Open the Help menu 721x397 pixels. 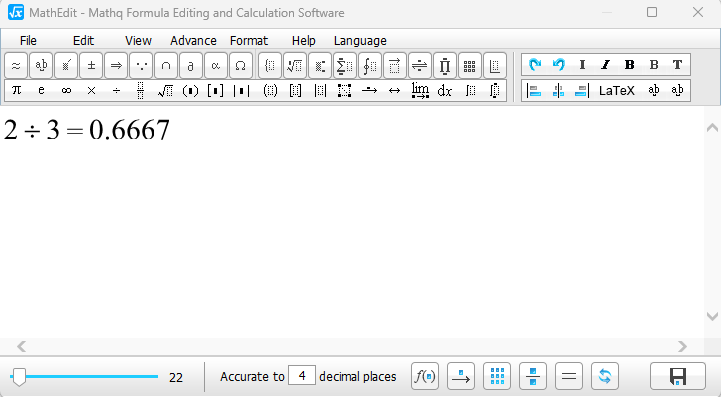303,40
